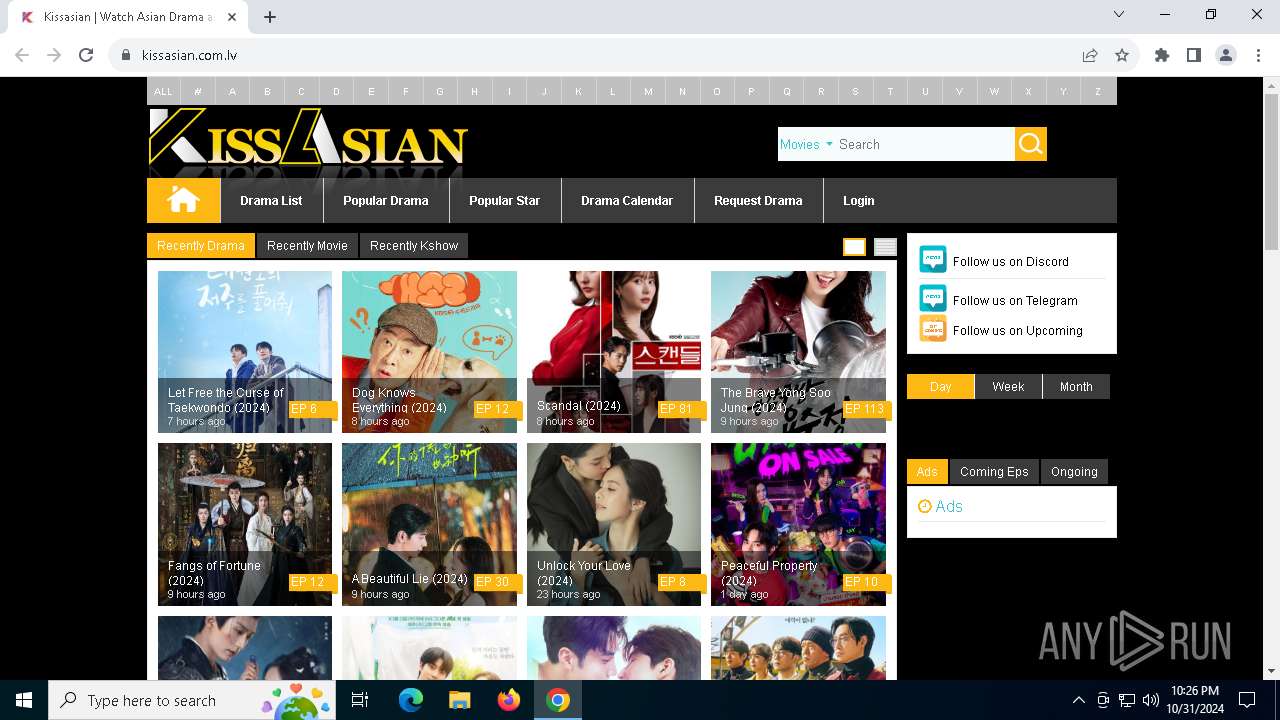
Task: Show hidden system tray icons
Action: (x=1078, y=700)
